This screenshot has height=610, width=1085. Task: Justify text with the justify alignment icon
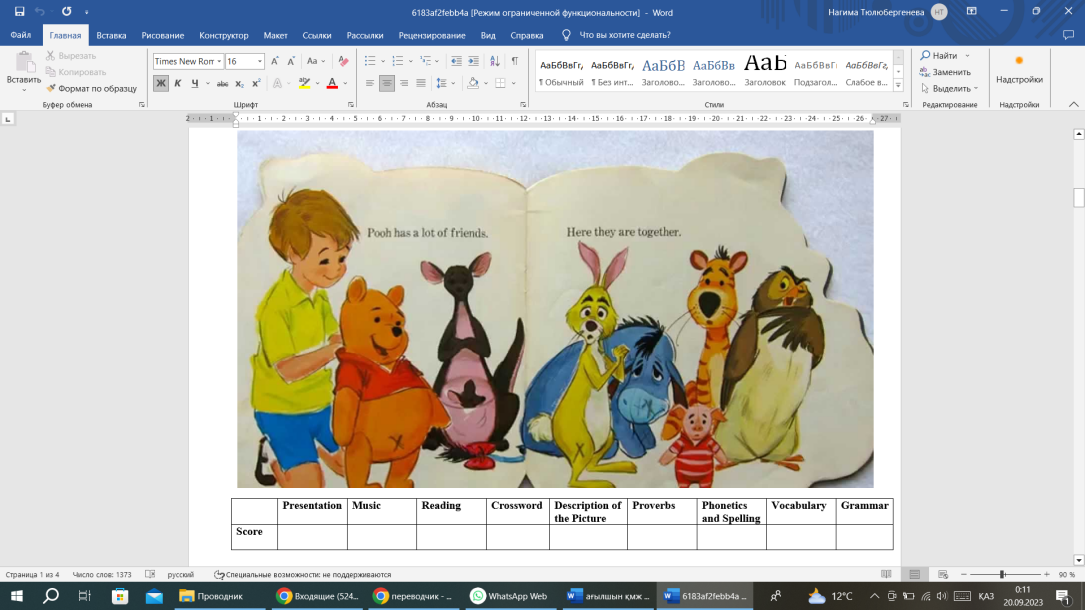pos(421,84)
